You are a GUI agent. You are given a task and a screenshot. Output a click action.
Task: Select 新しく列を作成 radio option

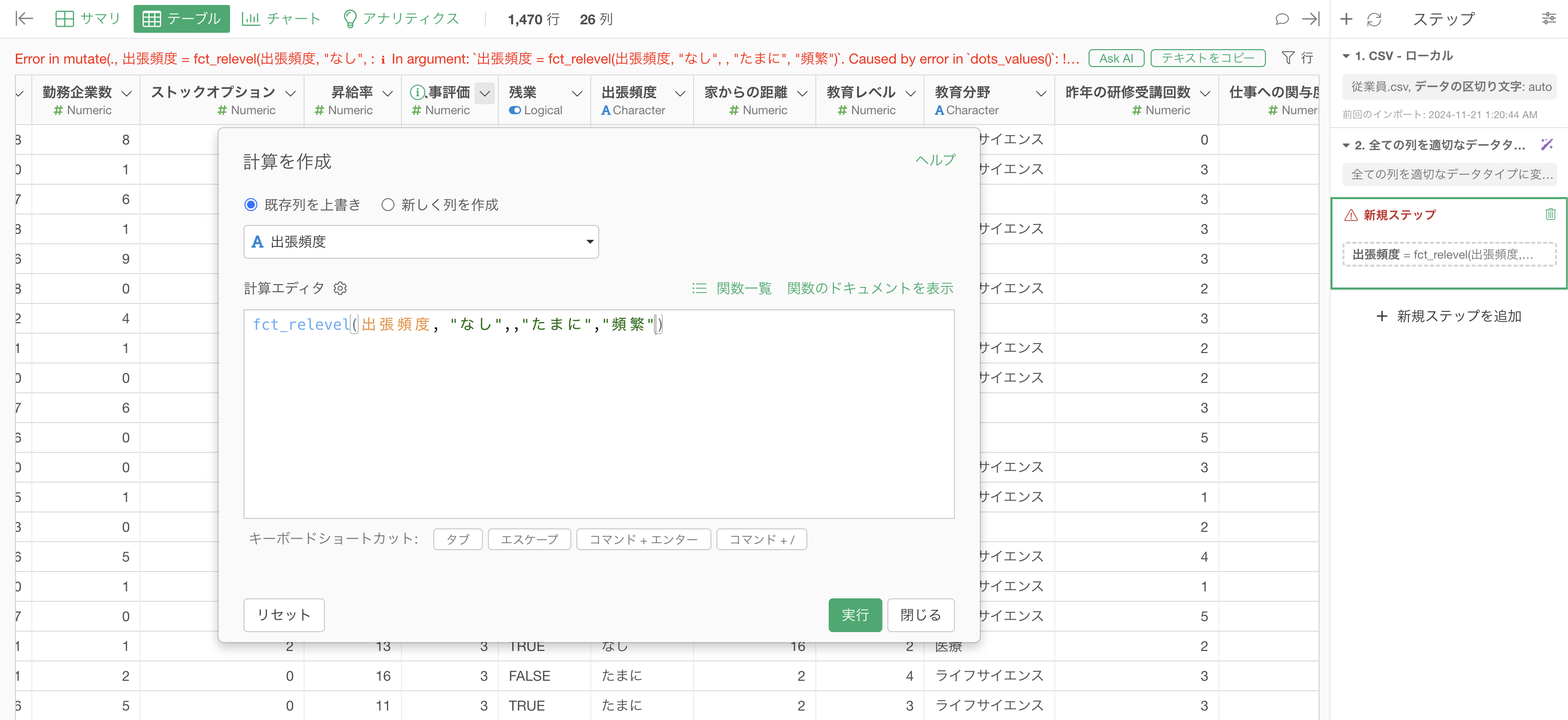tap(388, 205)
